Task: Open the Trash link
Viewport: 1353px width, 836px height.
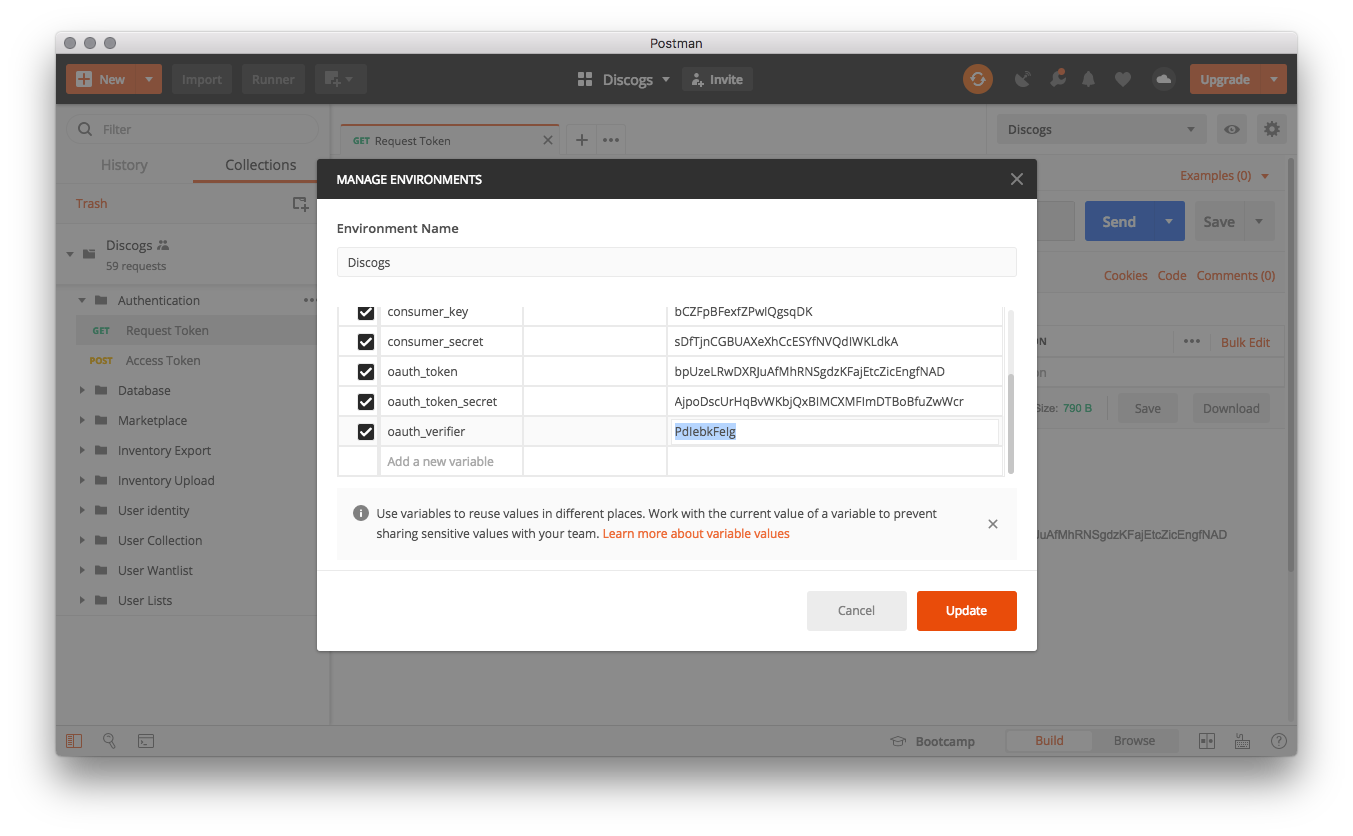Action: click(x=91, y=203)
